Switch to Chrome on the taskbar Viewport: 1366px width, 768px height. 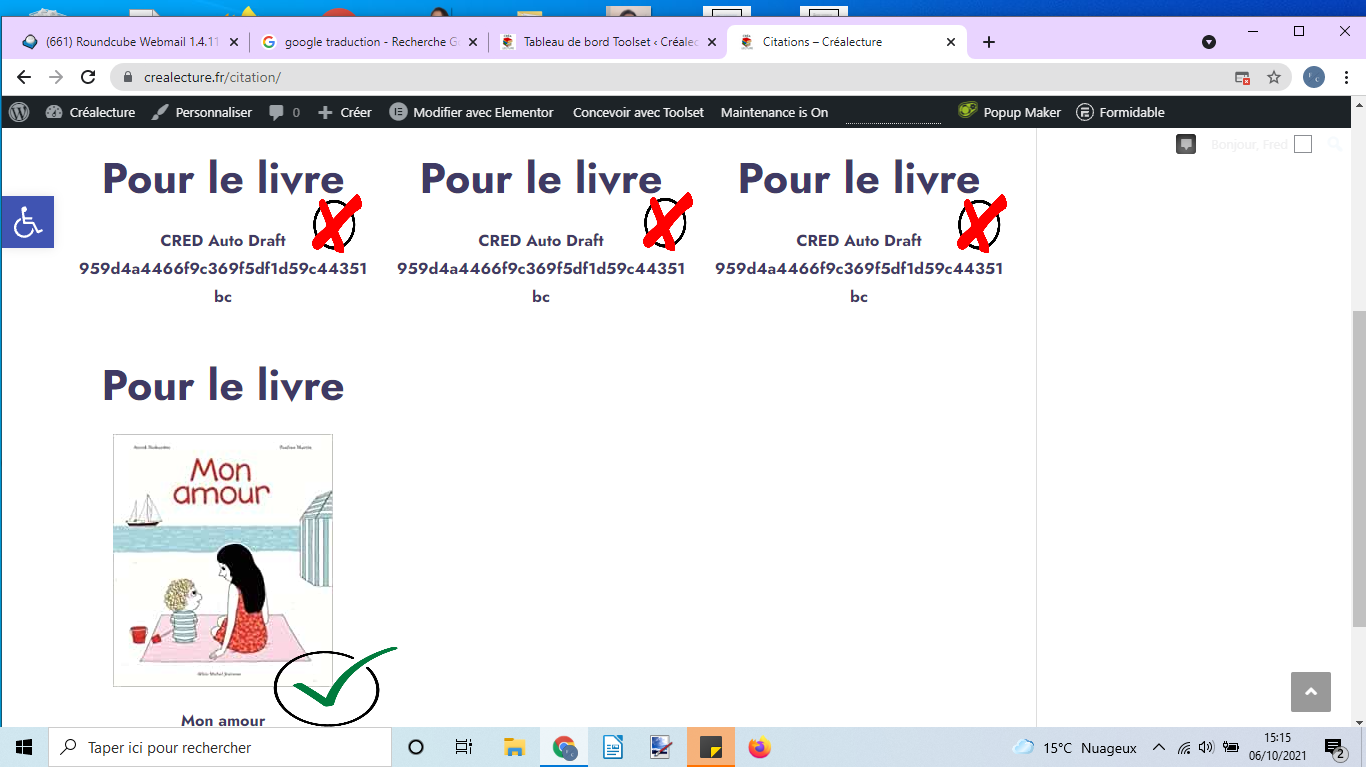coord(564,747)
